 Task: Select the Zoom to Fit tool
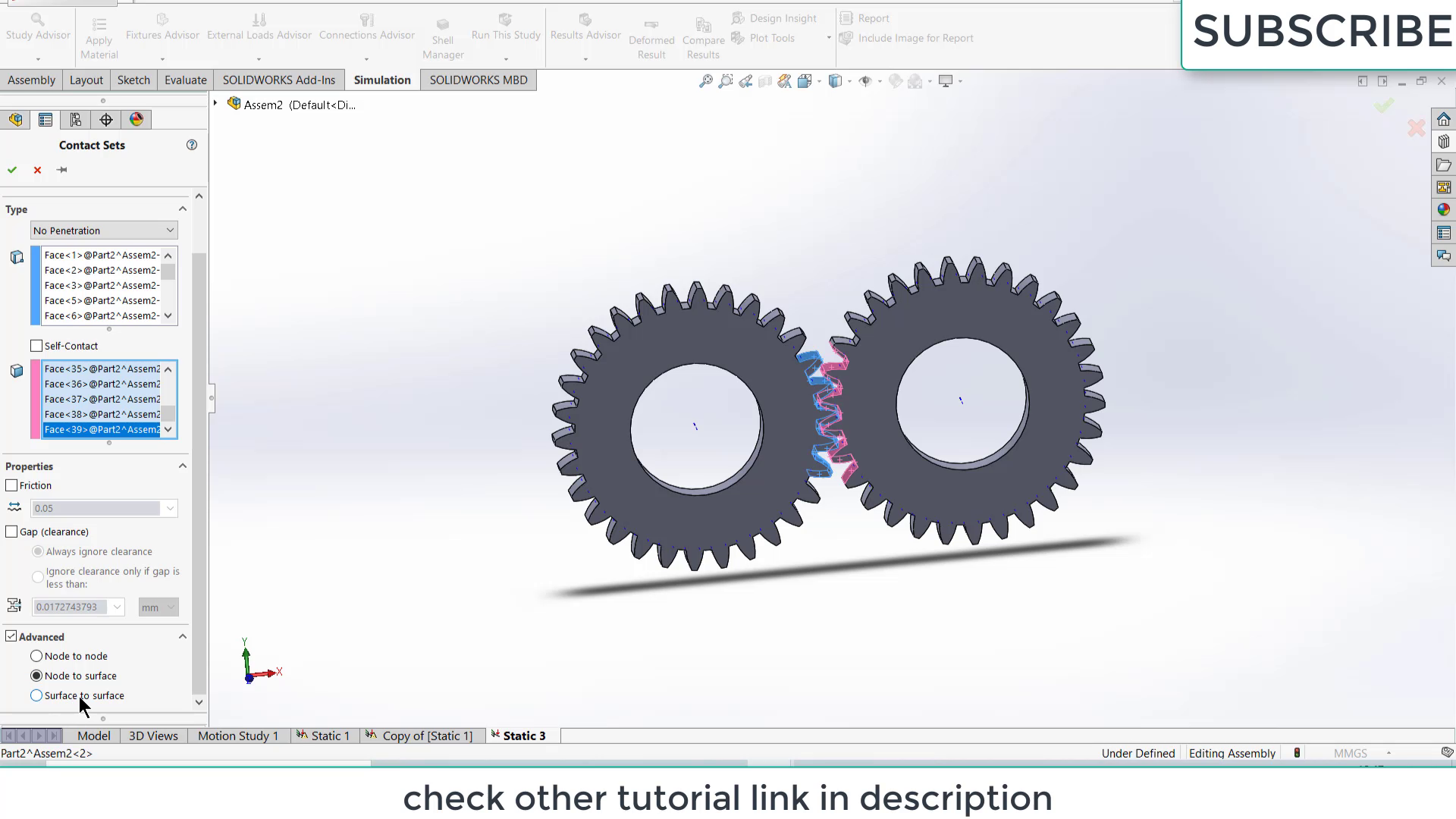pyautogui.click(x=704, y=81)
